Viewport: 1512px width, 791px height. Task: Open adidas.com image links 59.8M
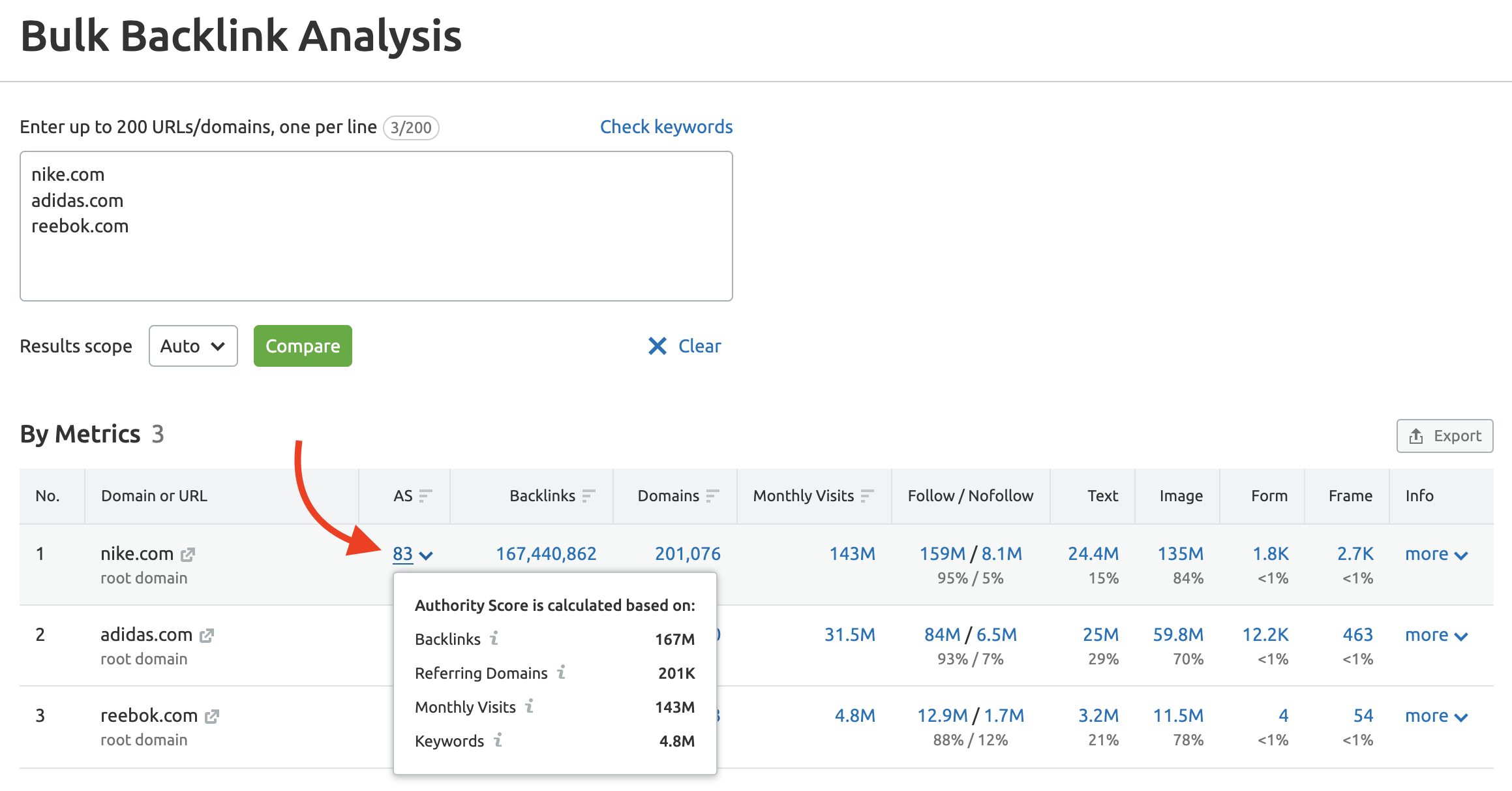coord(1178,635)
